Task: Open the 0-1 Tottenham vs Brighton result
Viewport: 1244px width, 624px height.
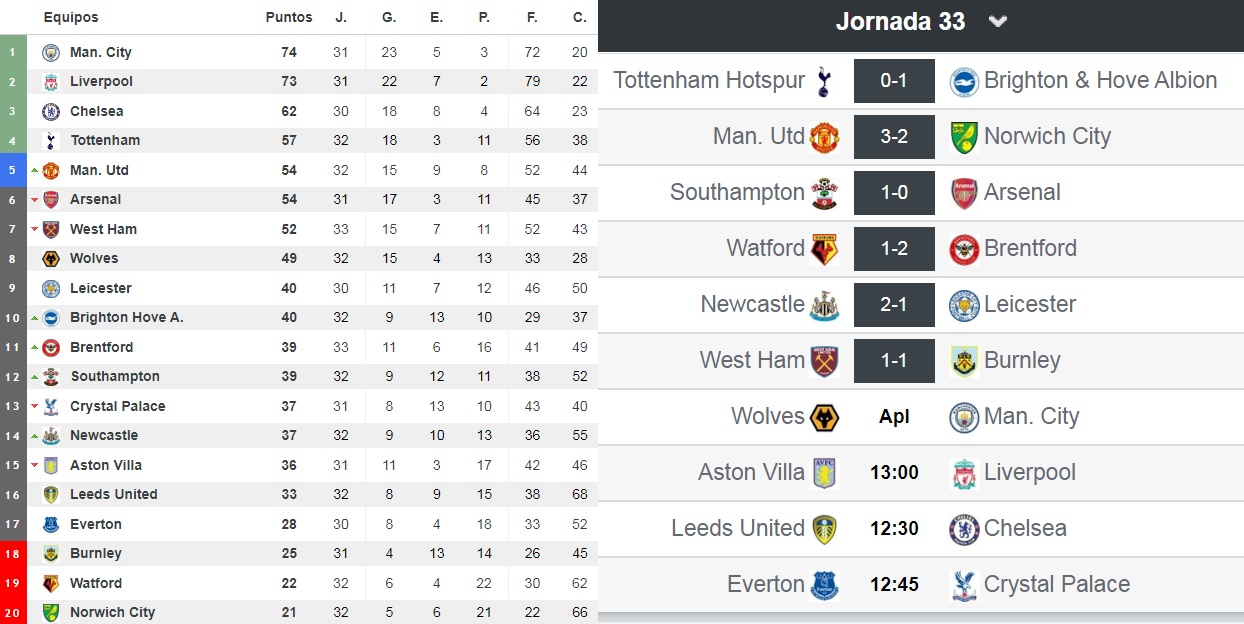Action: tap(894, 81)
